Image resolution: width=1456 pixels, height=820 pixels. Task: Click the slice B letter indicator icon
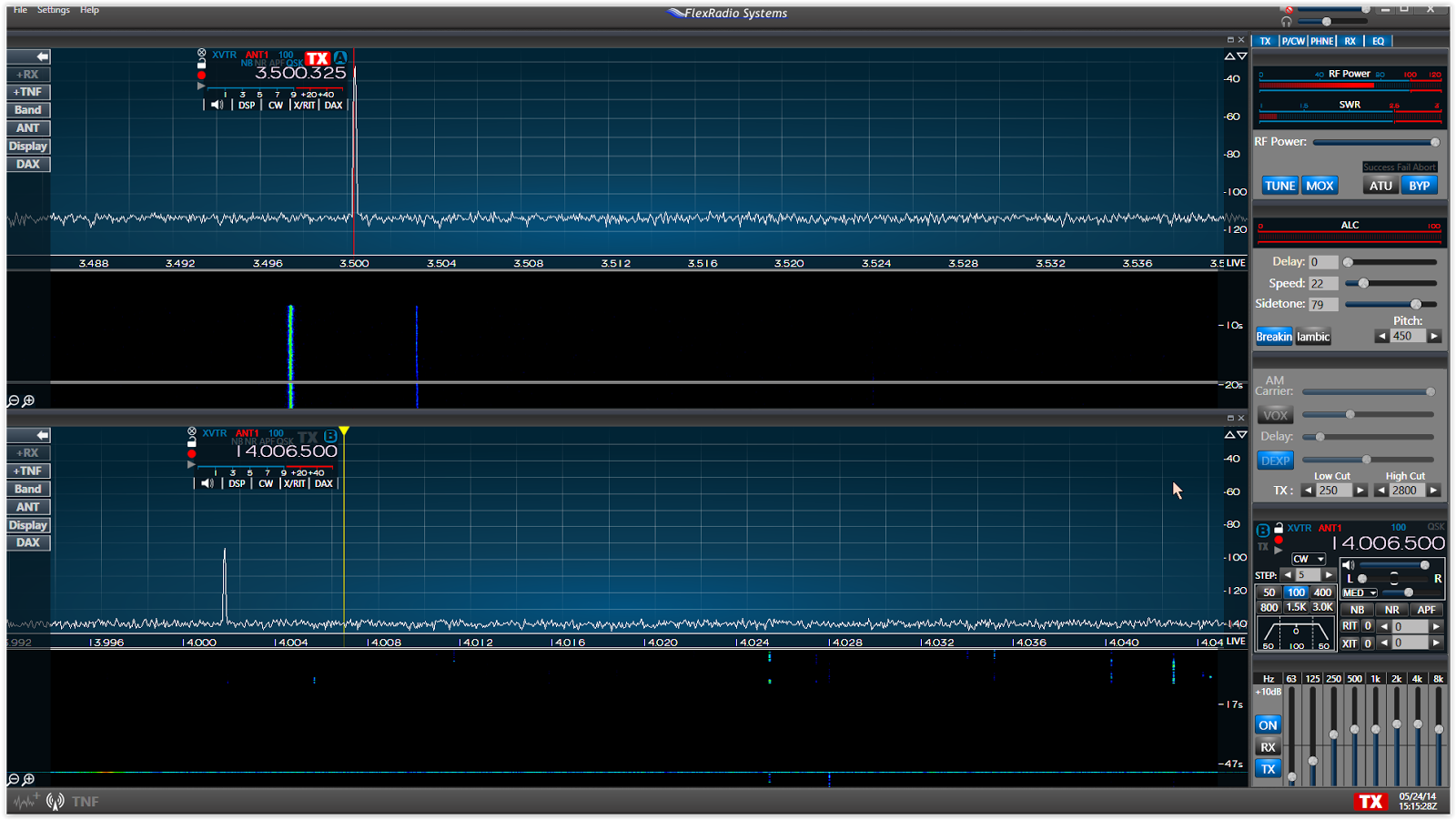(331, 436)
